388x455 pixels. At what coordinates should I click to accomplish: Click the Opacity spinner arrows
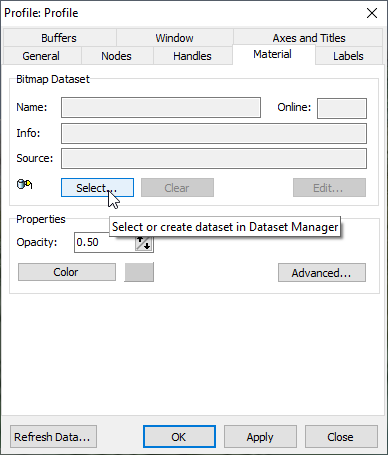tap(144, 243)
